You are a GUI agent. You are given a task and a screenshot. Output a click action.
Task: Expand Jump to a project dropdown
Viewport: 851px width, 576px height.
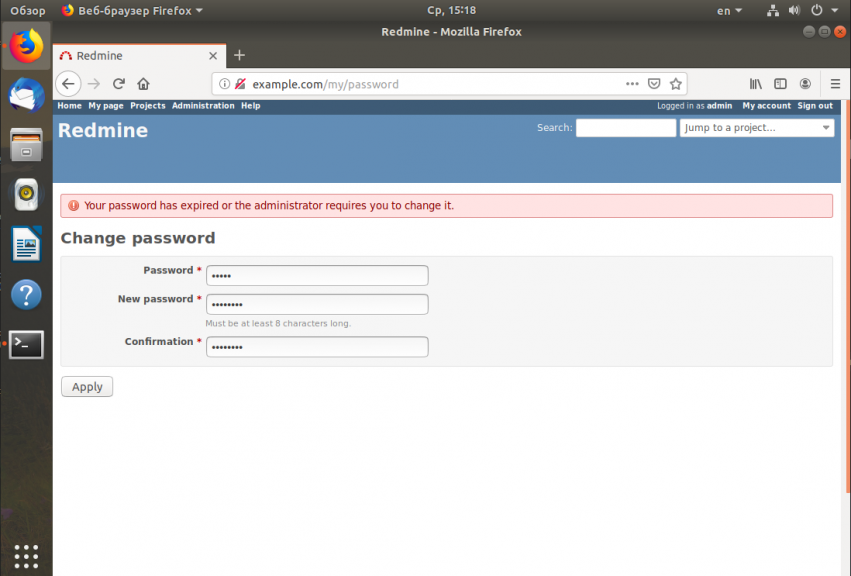click(757, 128)
